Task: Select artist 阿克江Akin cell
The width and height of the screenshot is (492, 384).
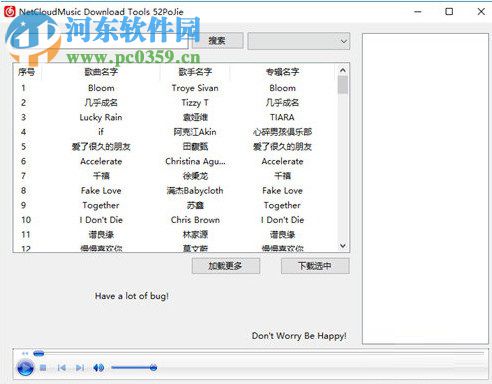Action: [195, 132]
